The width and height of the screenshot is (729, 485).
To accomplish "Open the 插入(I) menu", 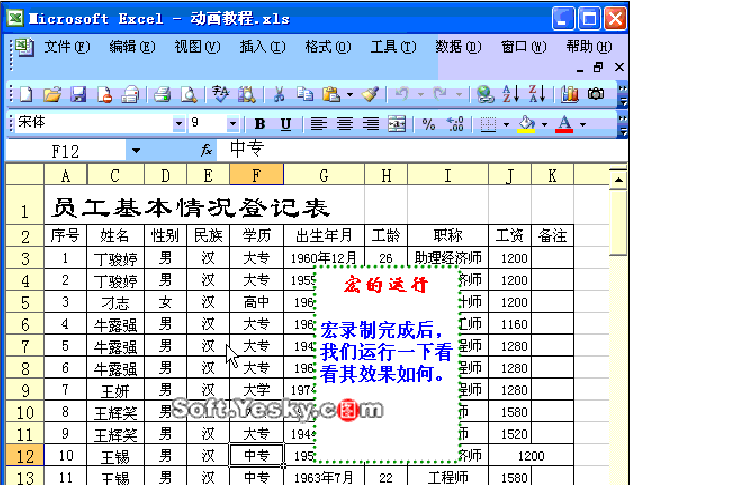I will coord(262,47).
